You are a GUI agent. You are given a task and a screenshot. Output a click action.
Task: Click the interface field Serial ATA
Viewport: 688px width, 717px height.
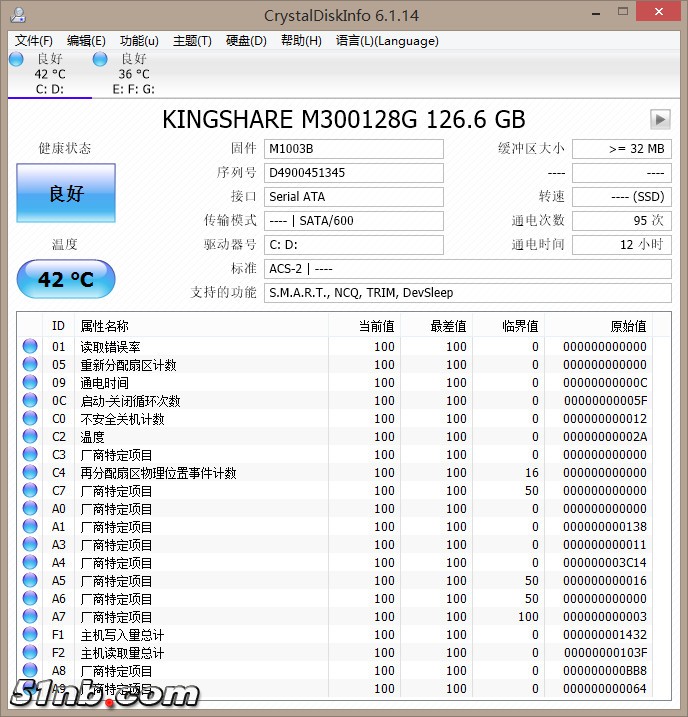(353, 197)
